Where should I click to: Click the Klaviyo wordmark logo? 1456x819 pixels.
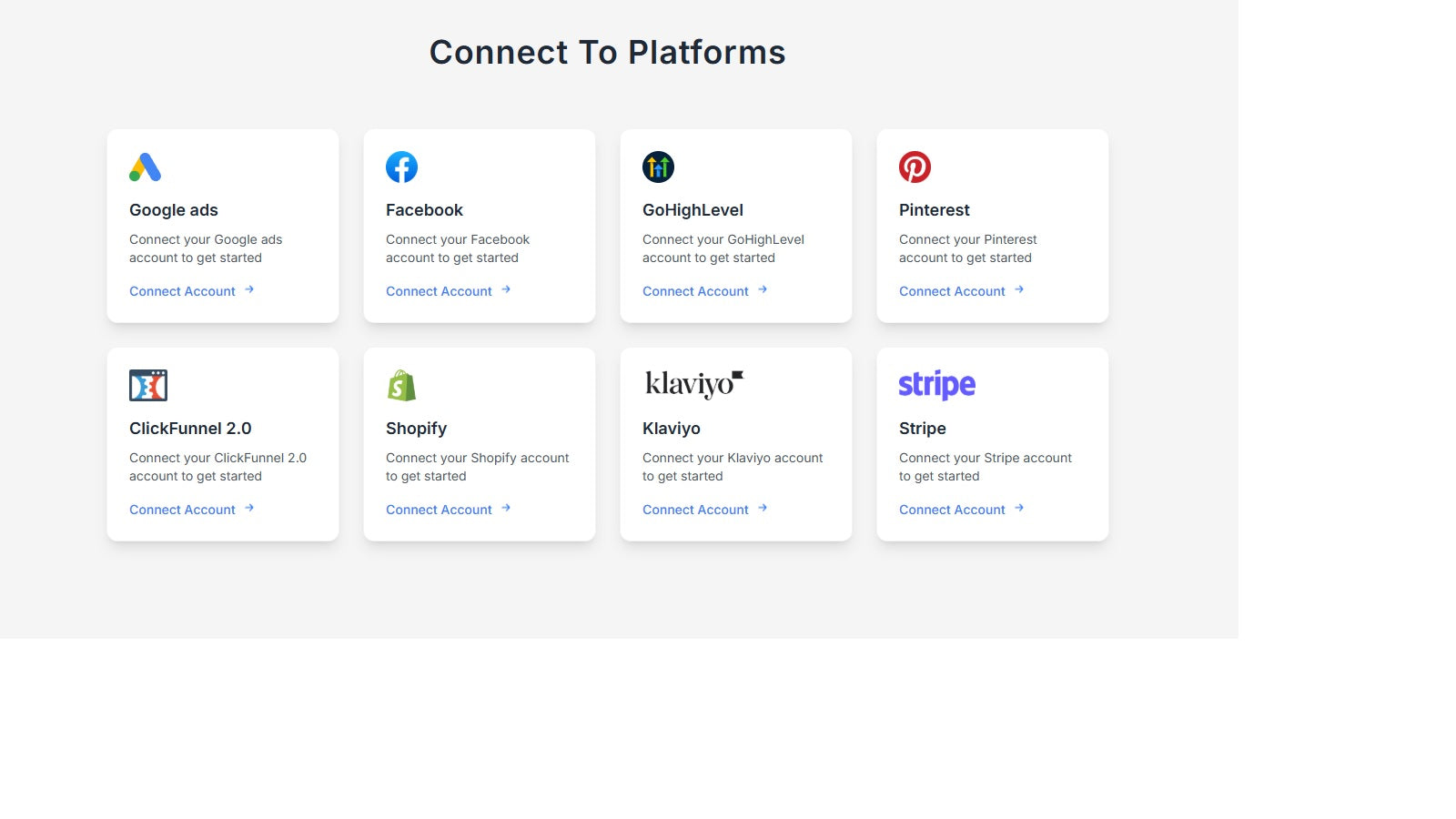694,385
